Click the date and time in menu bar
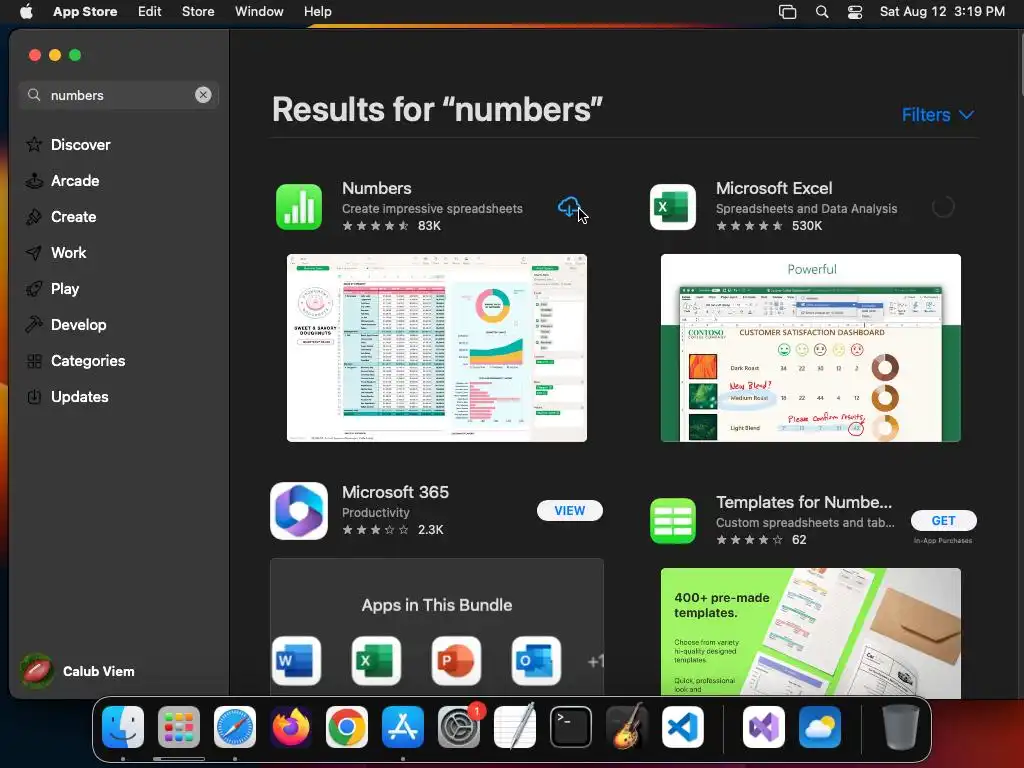 pyautogui.click(x=942, y=12)
